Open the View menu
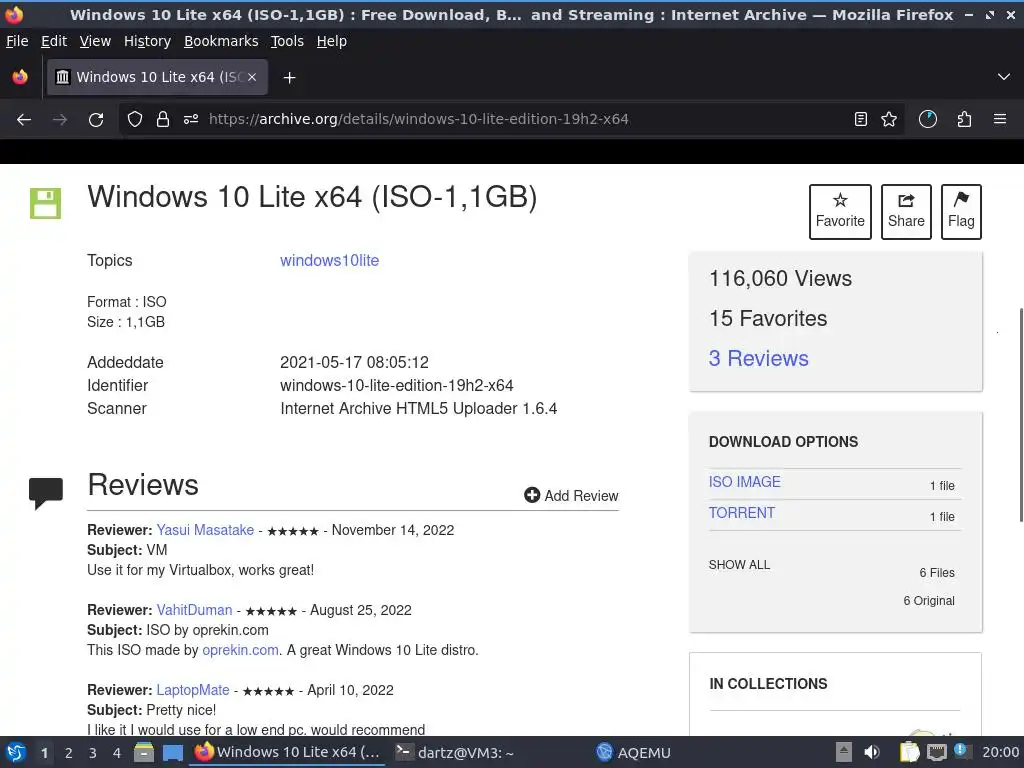 [95, 41]
